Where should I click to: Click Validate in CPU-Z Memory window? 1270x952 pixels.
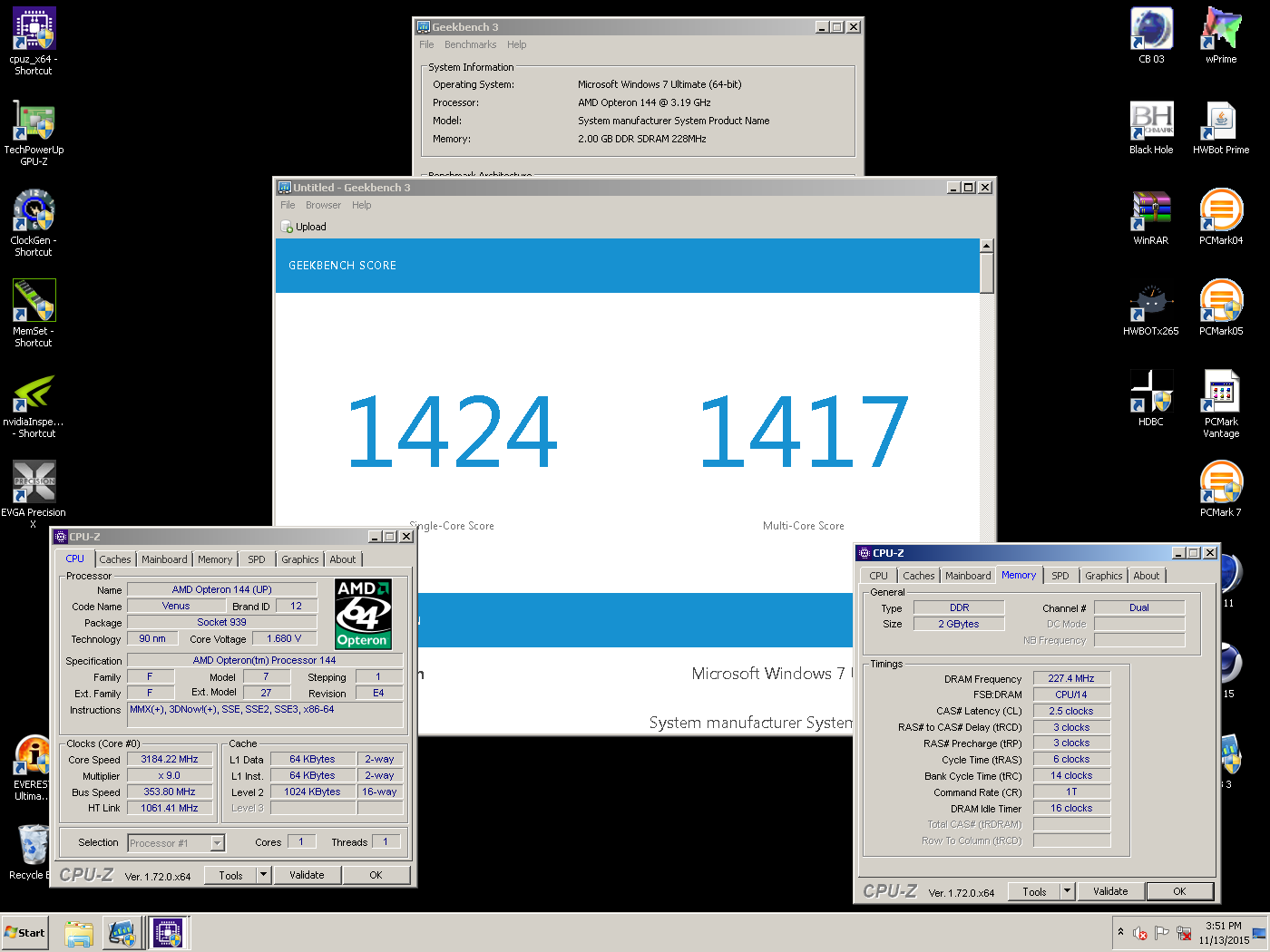coord(1110,891)
